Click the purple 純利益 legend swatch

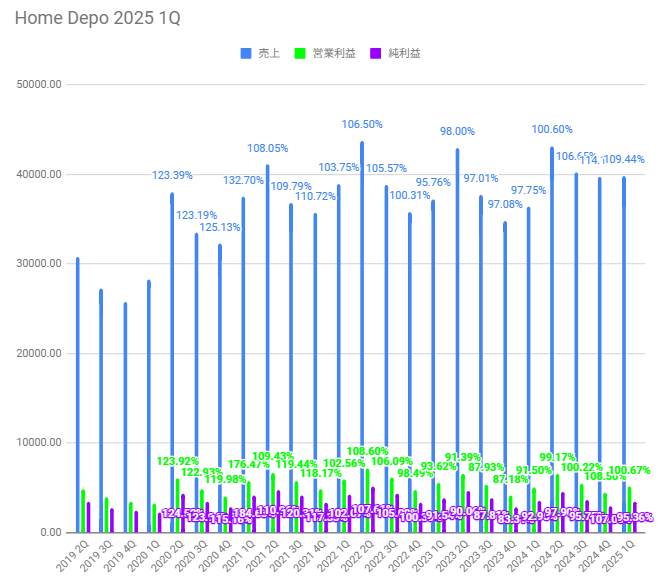coord(375,54)
